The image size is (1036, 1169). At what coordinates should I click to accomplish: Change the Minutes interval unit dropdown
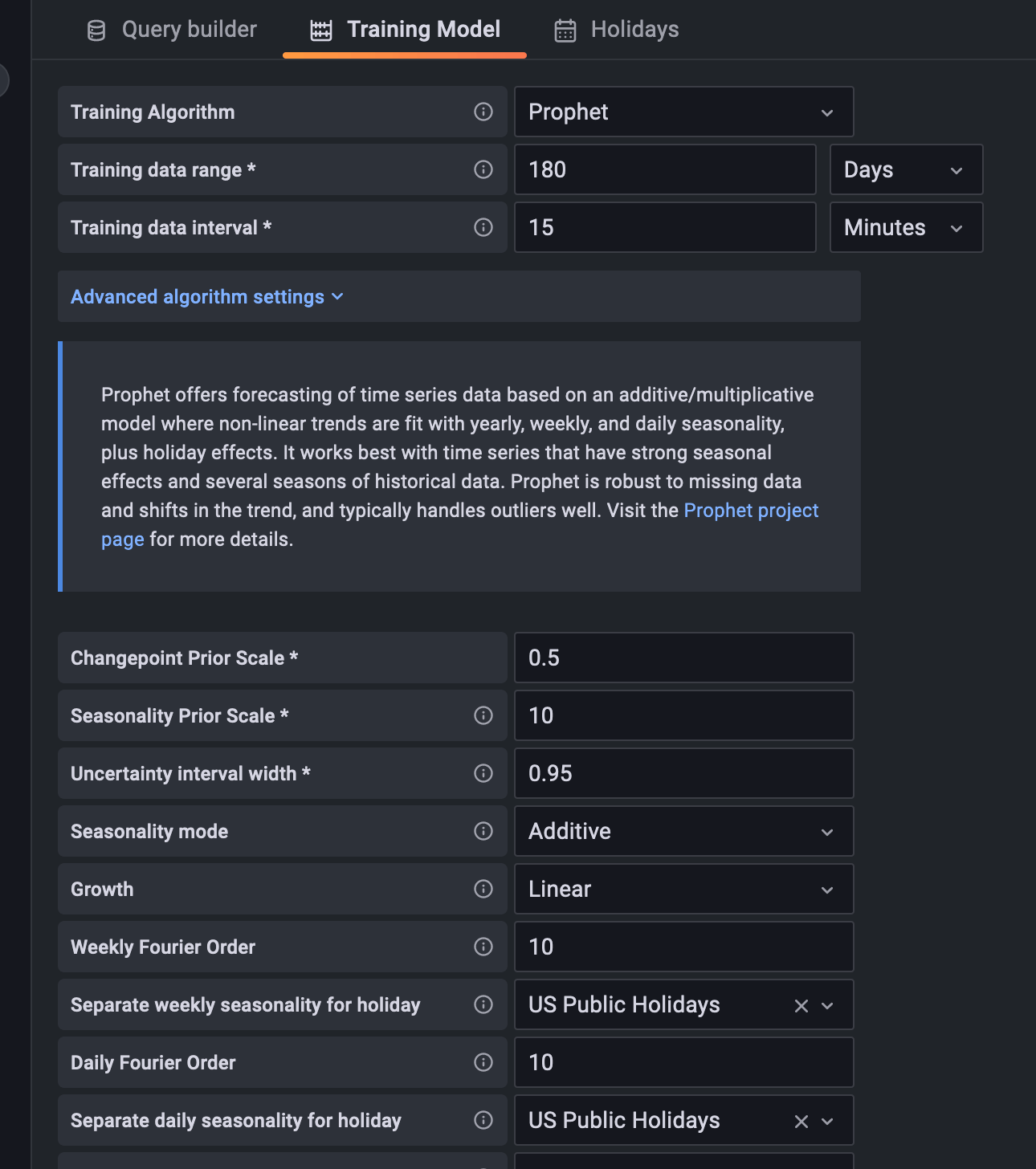905,227
